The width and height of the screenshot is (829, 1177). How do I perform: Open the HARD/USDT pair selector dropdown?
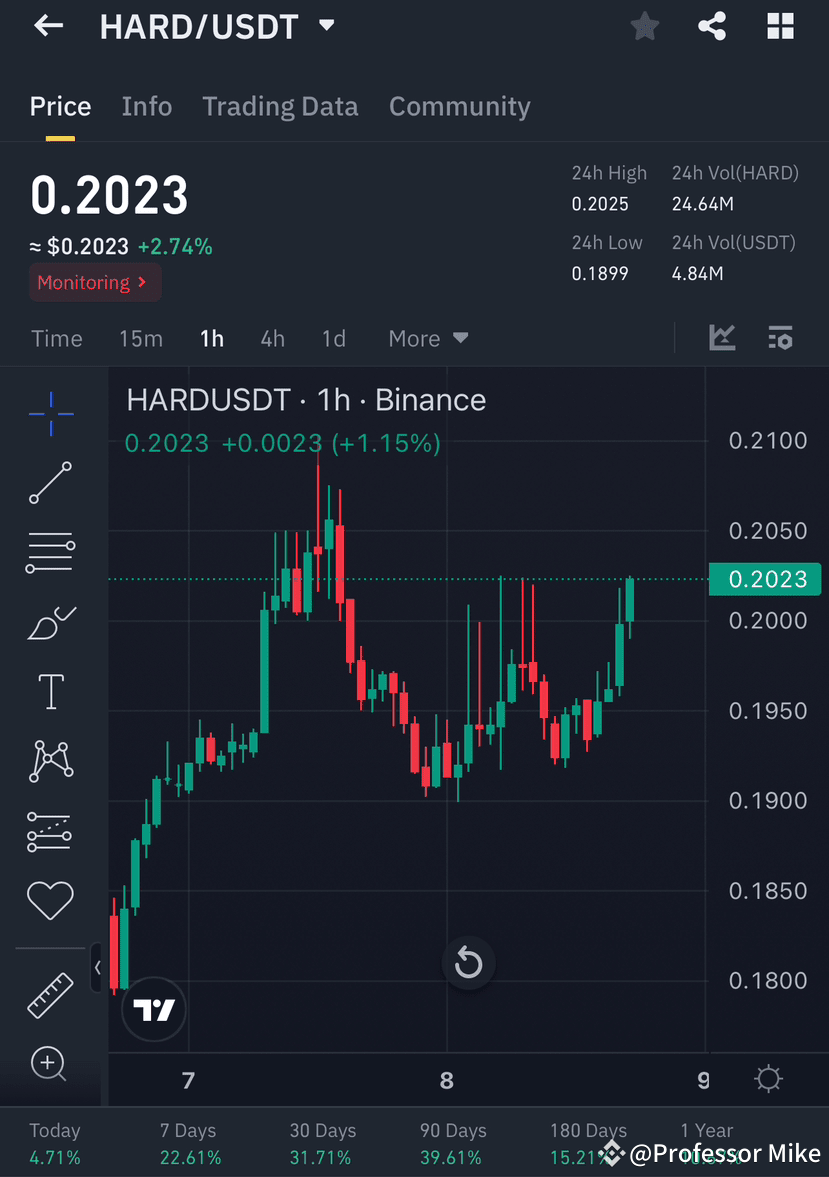click(x=218, y=27)
